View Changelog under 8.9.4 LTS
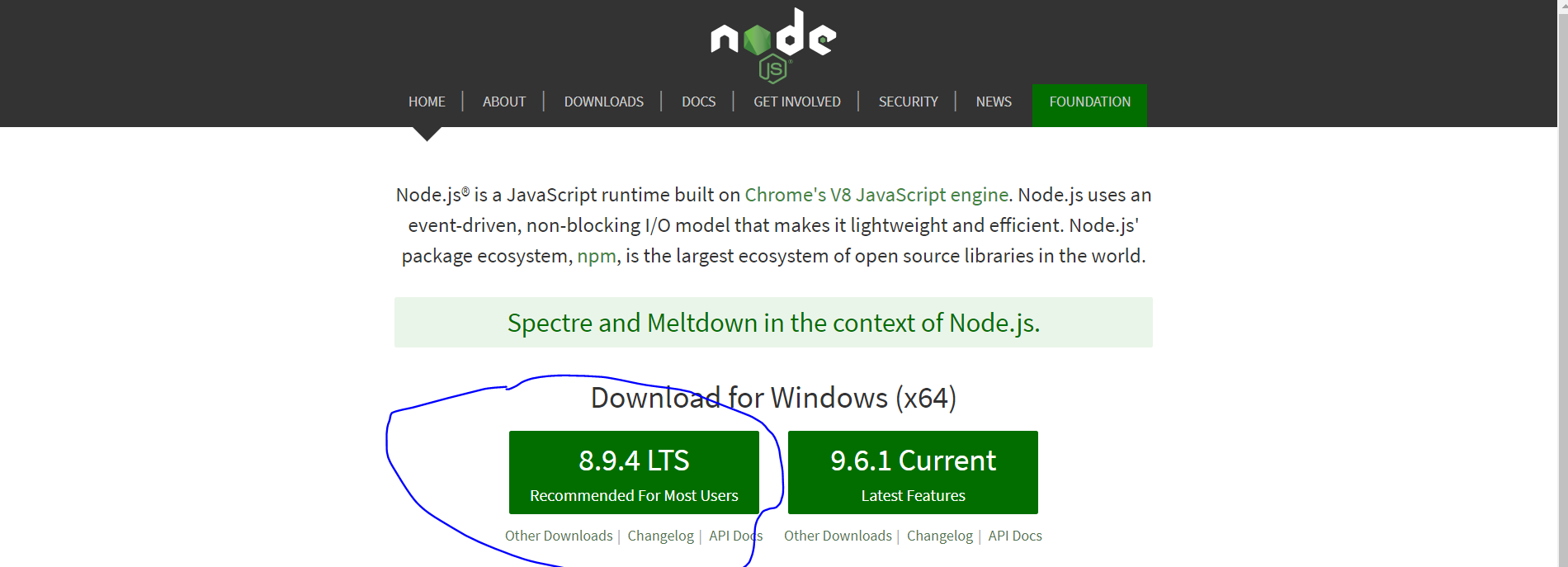The width and height of the screenshot is (1568, 567). point(660,536)
